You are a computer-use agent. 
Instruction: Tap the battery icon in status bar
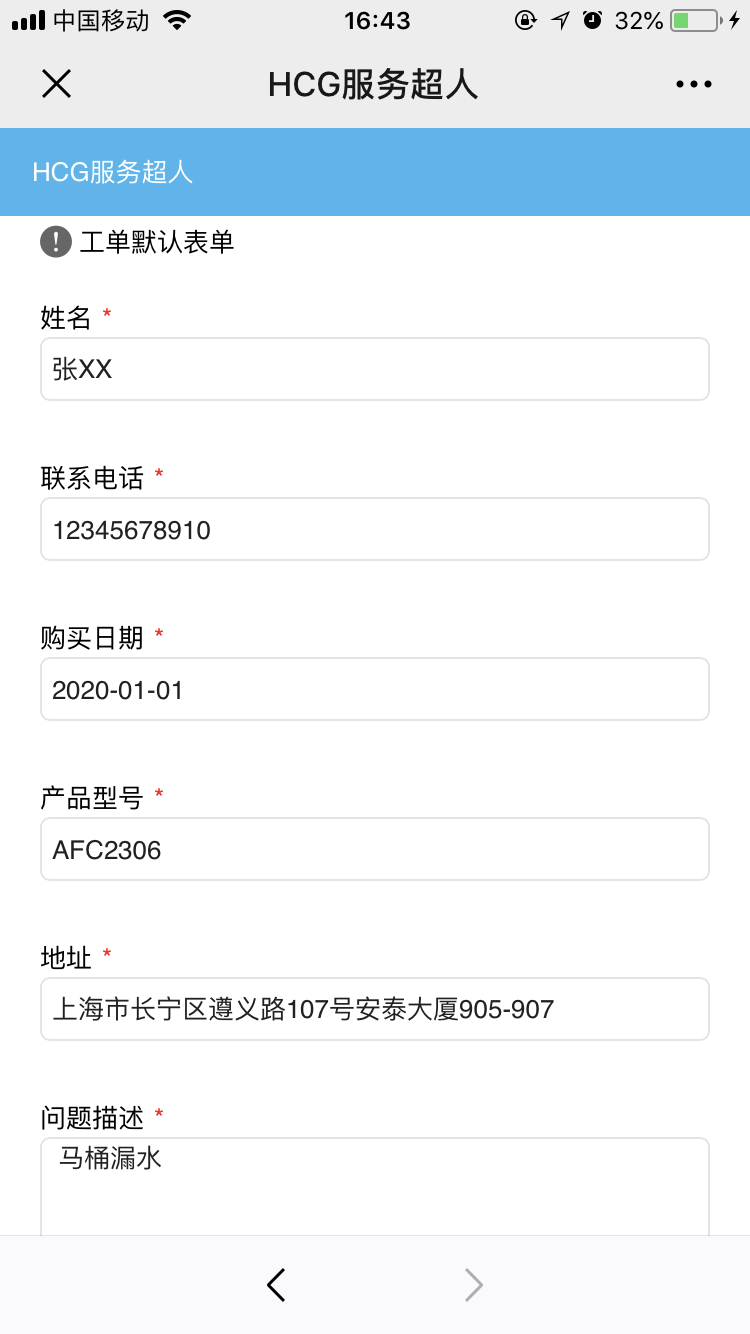(696, 20)
